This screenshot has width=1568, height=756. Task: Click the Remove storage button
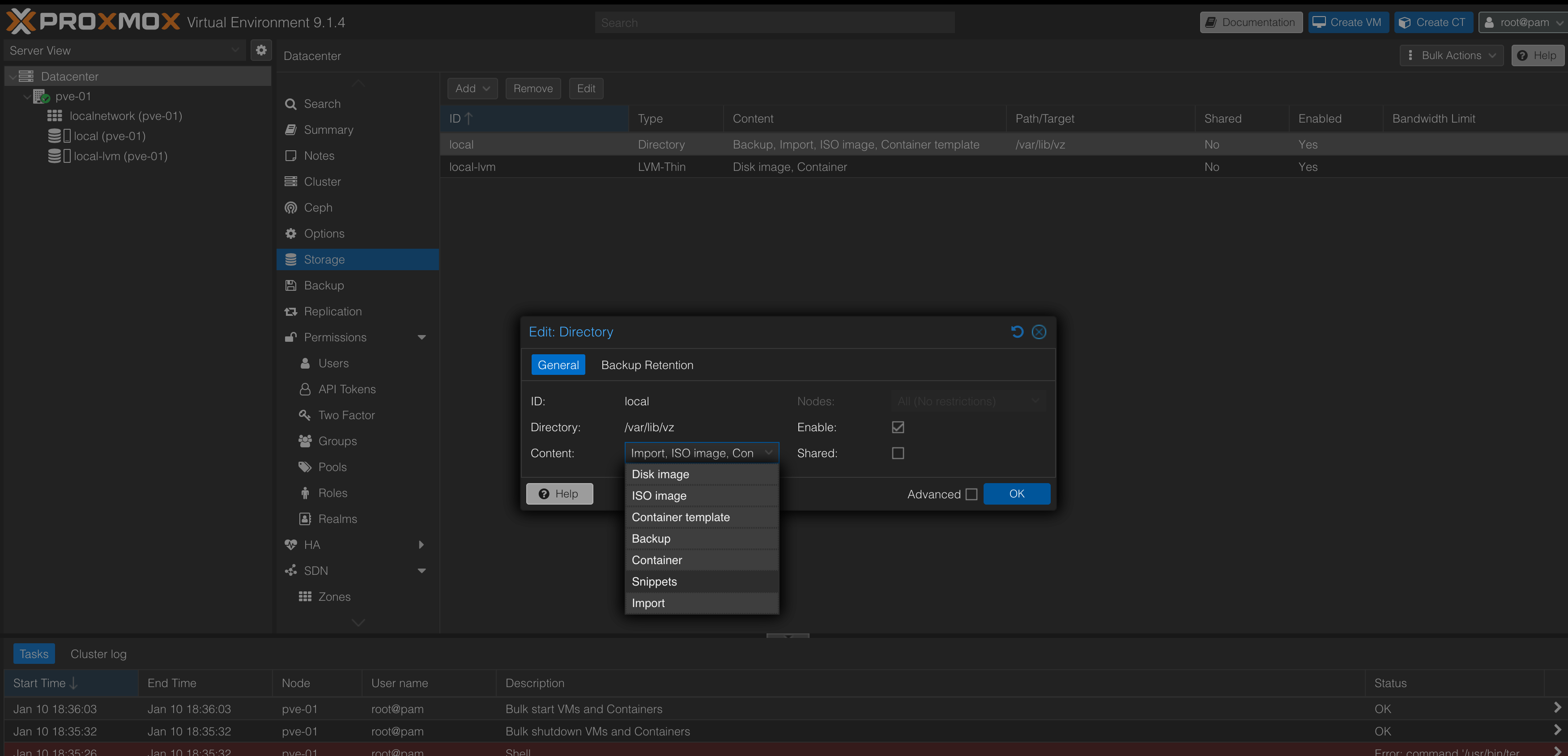tap(533, 88)
